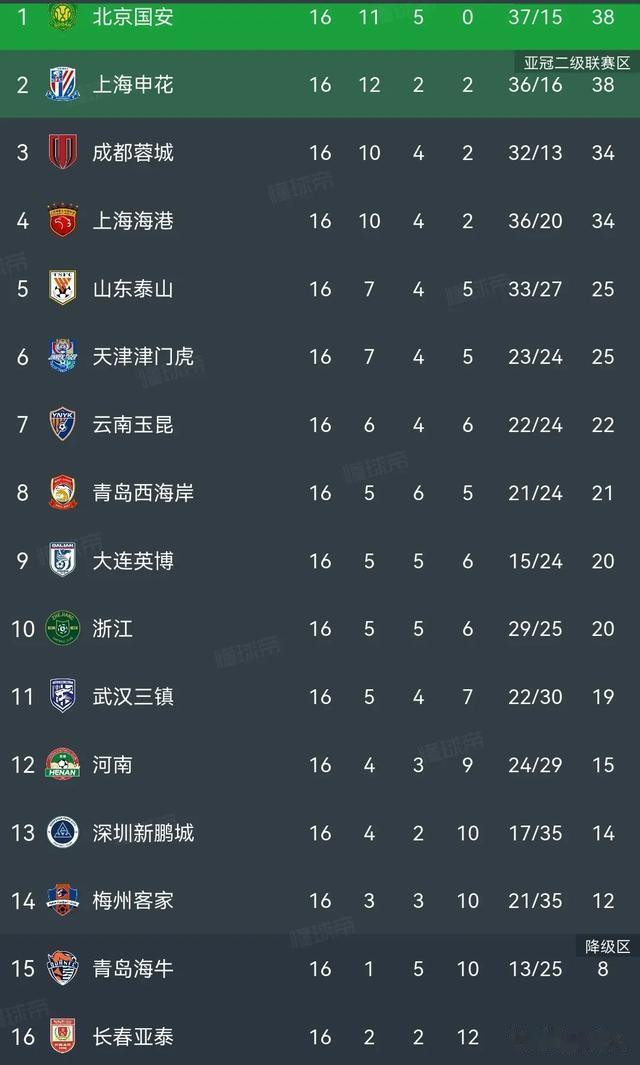Tap the Shandong Taishan club crest
Image resolution: width=640 pixels, height=1065 pixels.
tap(63, 288)
